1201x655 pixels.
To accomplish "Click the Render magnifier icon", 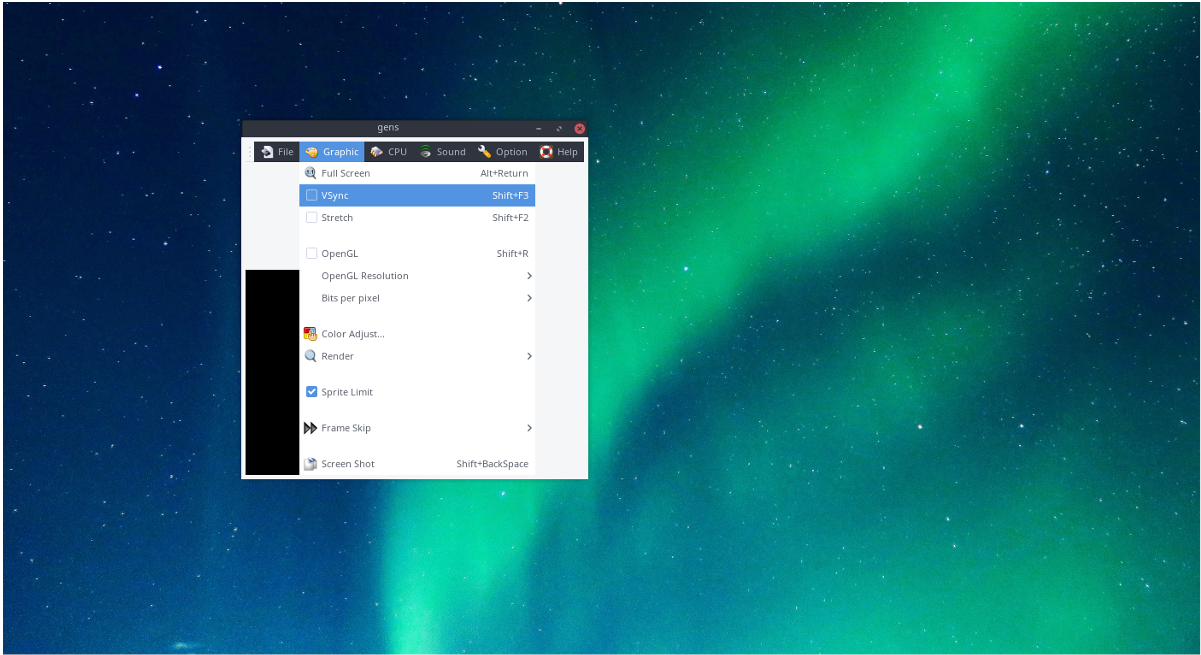I will point(310,355).
